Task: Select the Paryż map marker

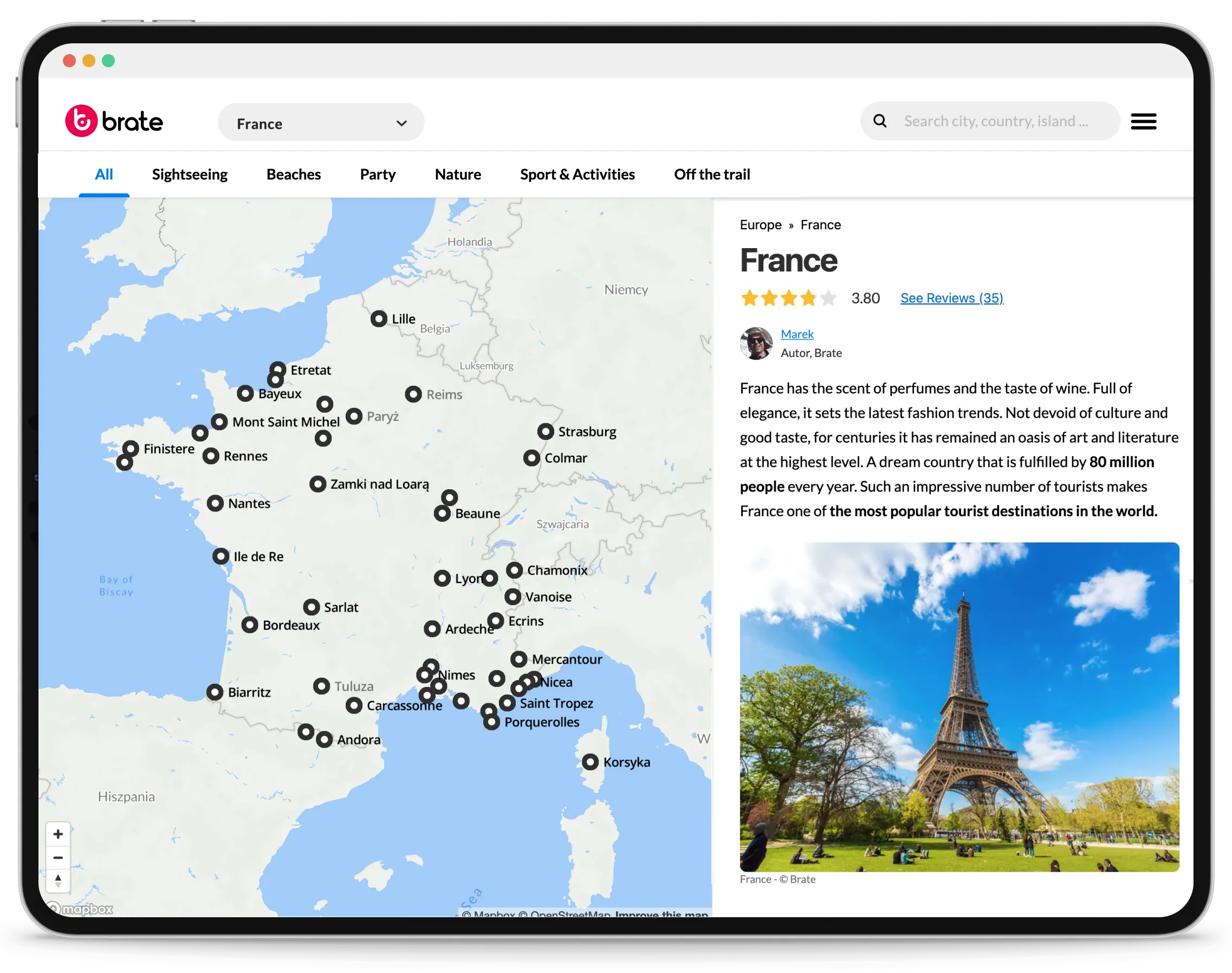Action: (x=354, y=417)
